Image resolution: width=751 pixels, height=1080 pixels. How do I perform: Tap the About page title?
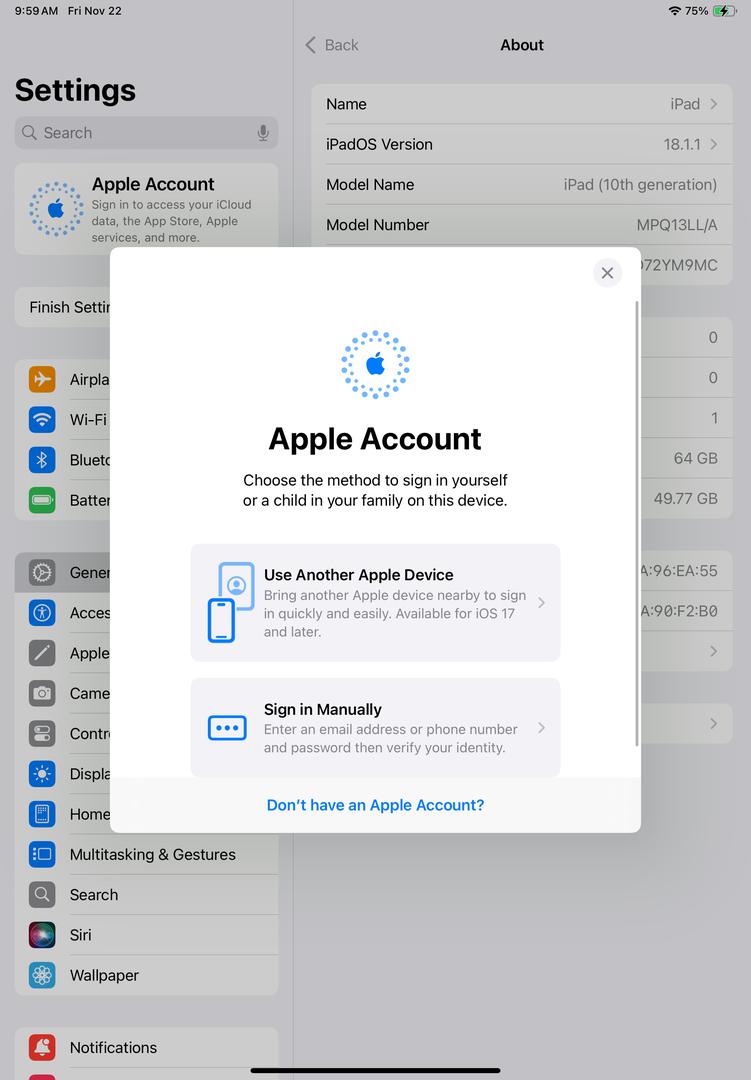click(x=522, y=45)
